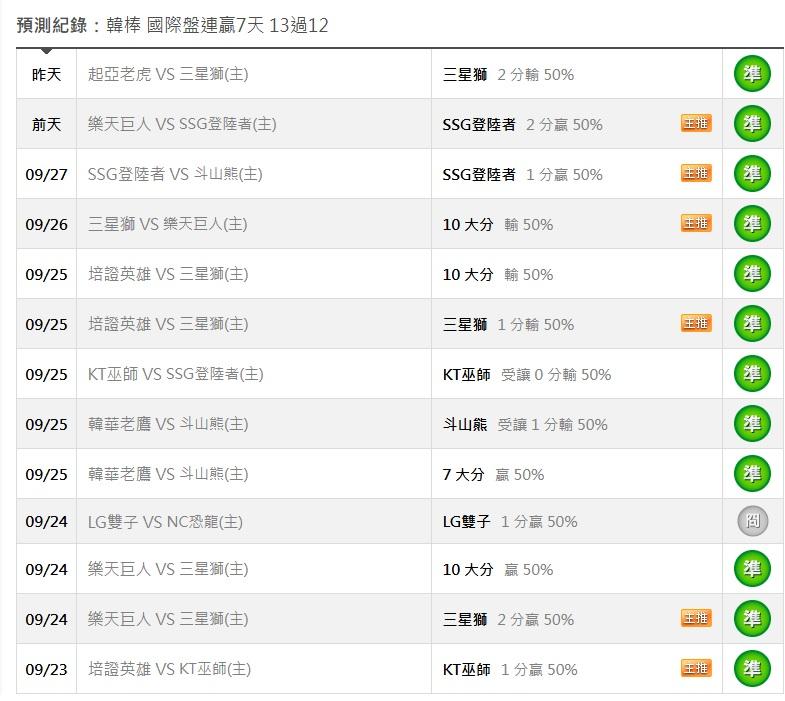Select 培證英雄 VS 三星獅 in the 三星獅 1 分輸 row

coord(168,324)
